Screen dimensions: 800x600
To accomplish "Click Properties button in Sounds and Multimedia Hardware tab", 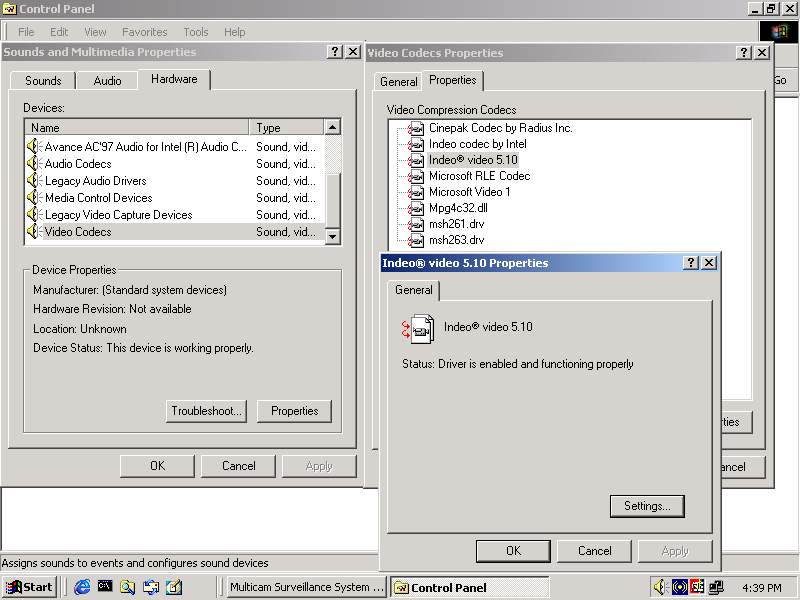I will pos(294,411).
